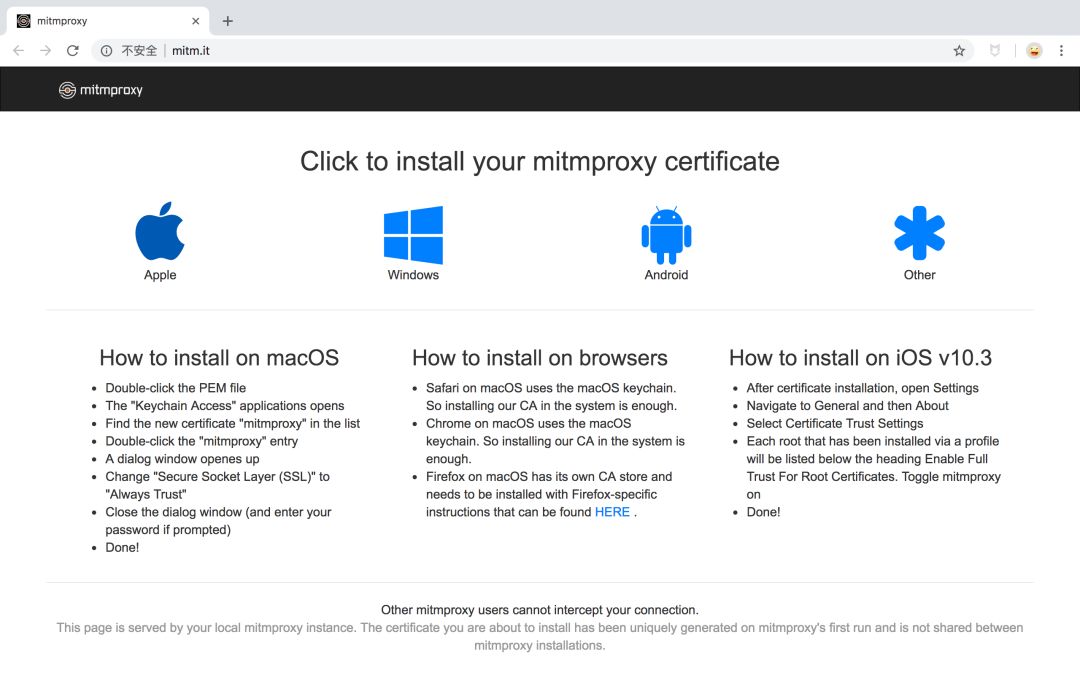Open Chrome three-dot menu
1080x675 pixels.
[1061, 50]
